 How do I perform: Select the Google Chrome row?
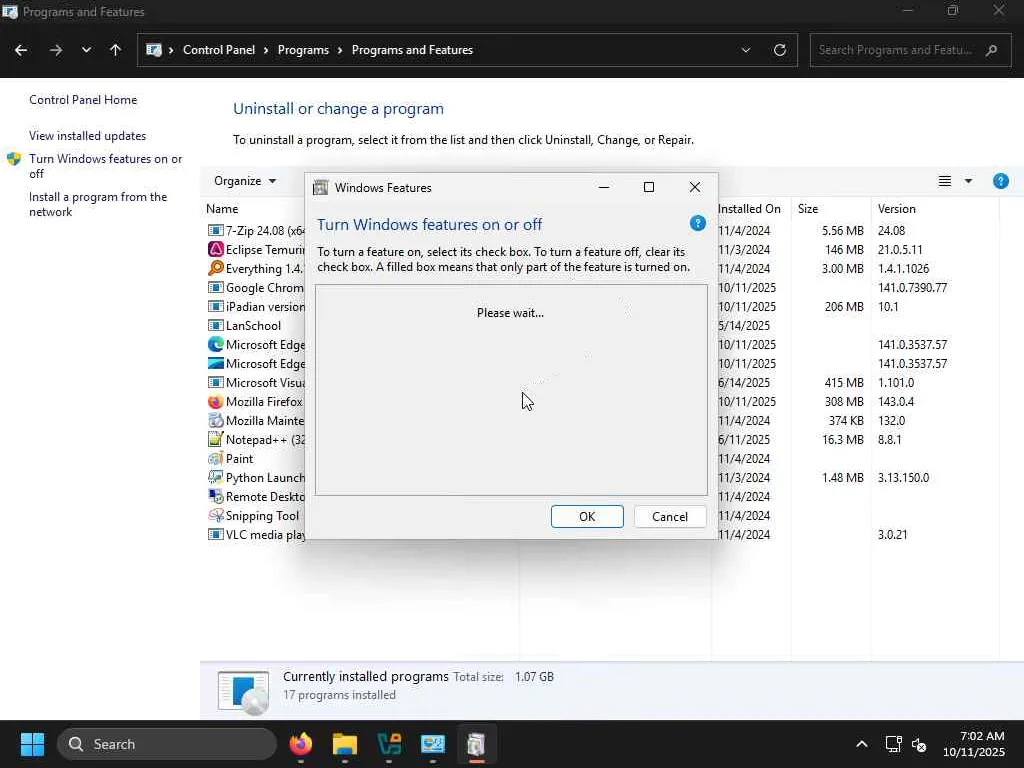[x=257, y=287]
